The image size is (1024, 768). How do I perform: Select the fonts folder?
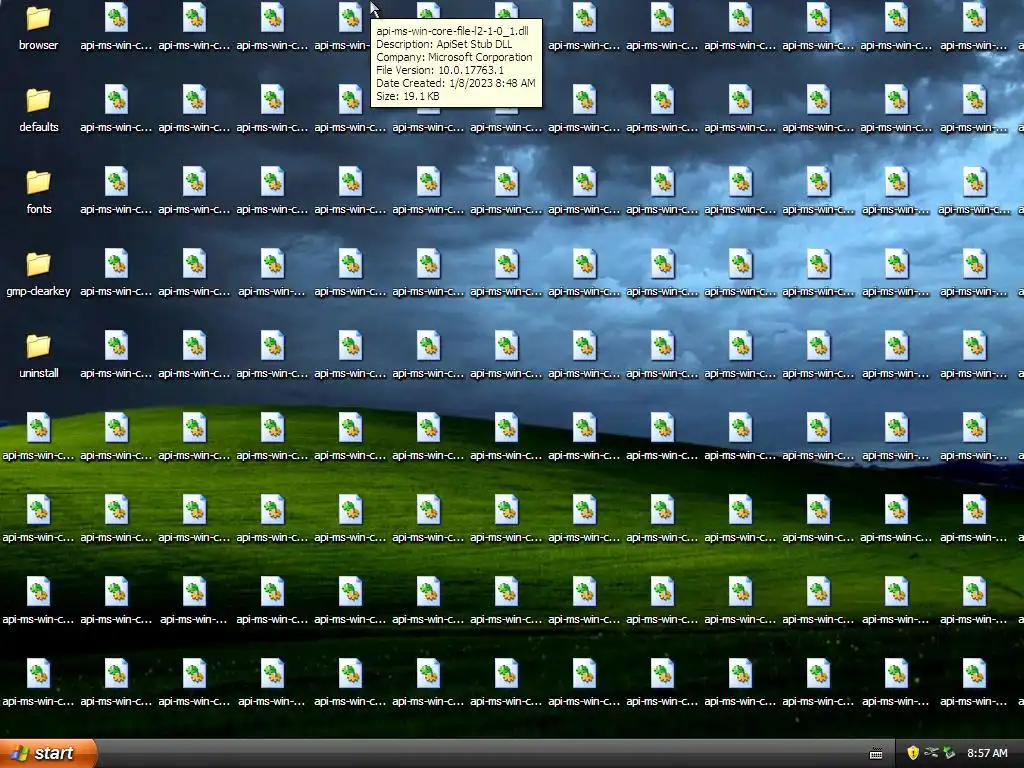pos(39,193)
